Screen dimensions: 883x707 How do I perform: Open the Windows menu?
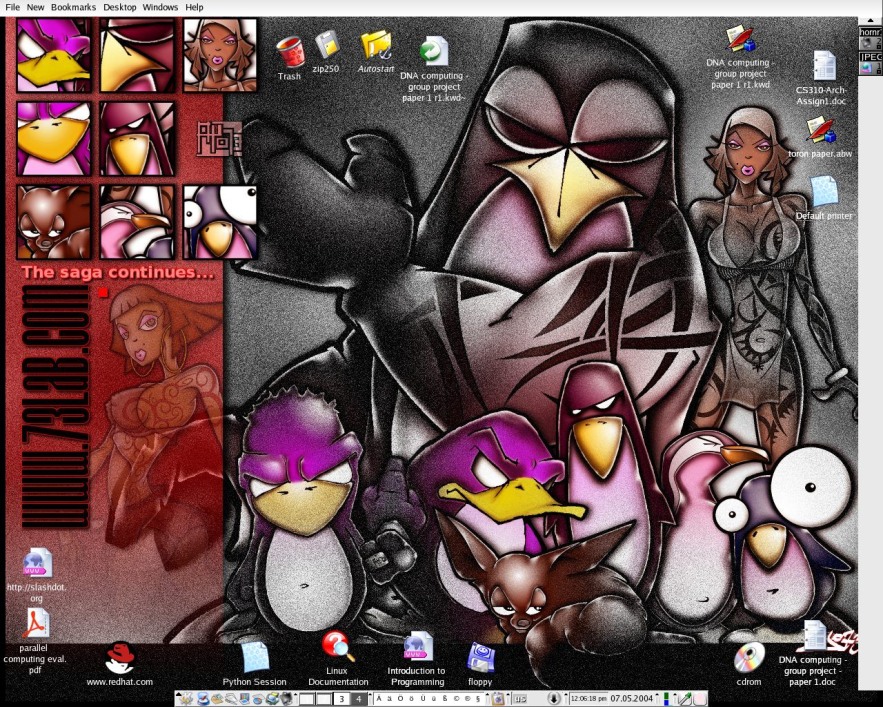[160, 7]
